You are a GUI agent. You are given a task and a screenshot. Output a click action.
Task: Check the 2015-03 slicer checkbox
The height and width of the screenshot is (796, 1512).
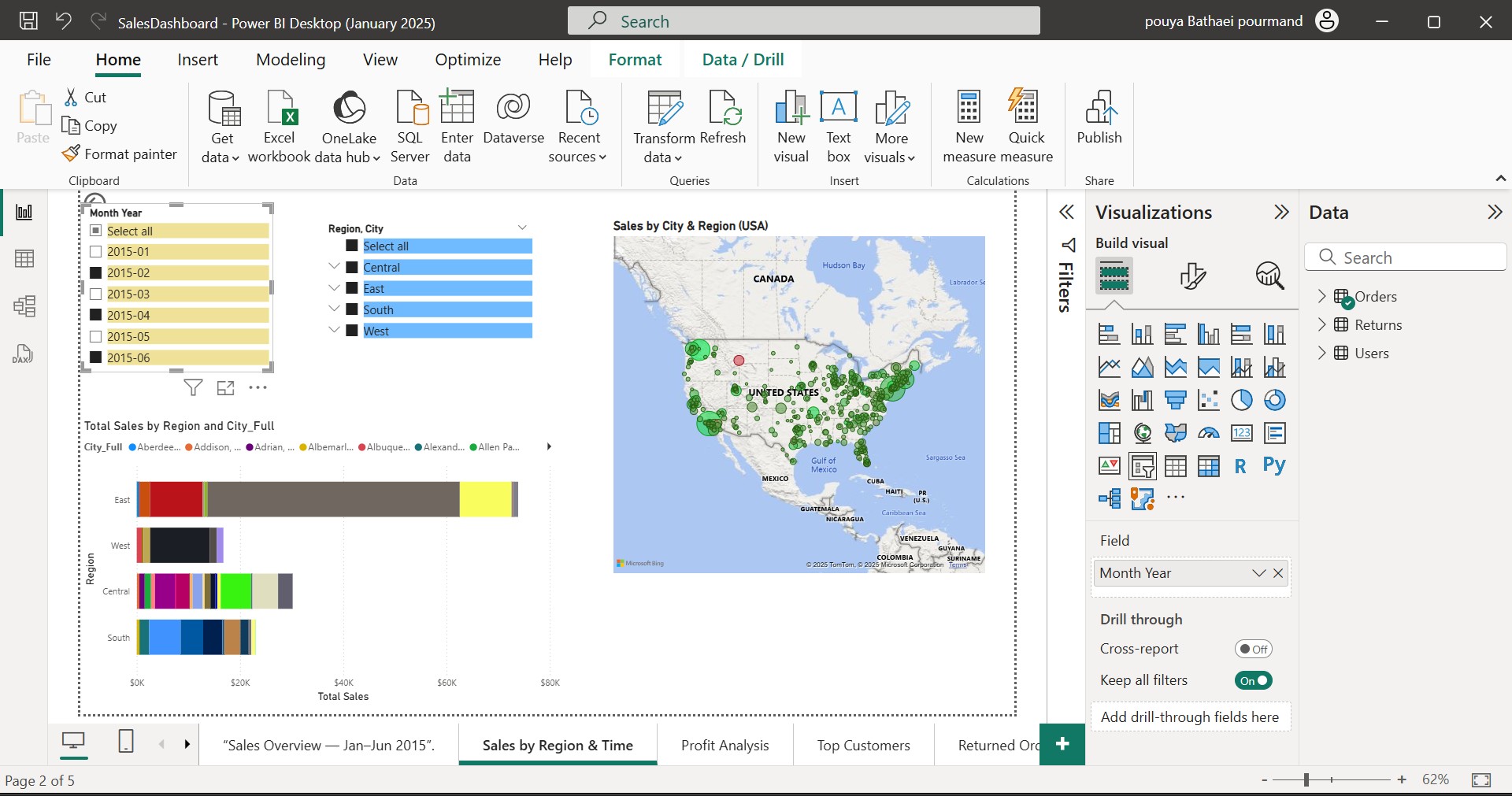[x=96, y=294]
